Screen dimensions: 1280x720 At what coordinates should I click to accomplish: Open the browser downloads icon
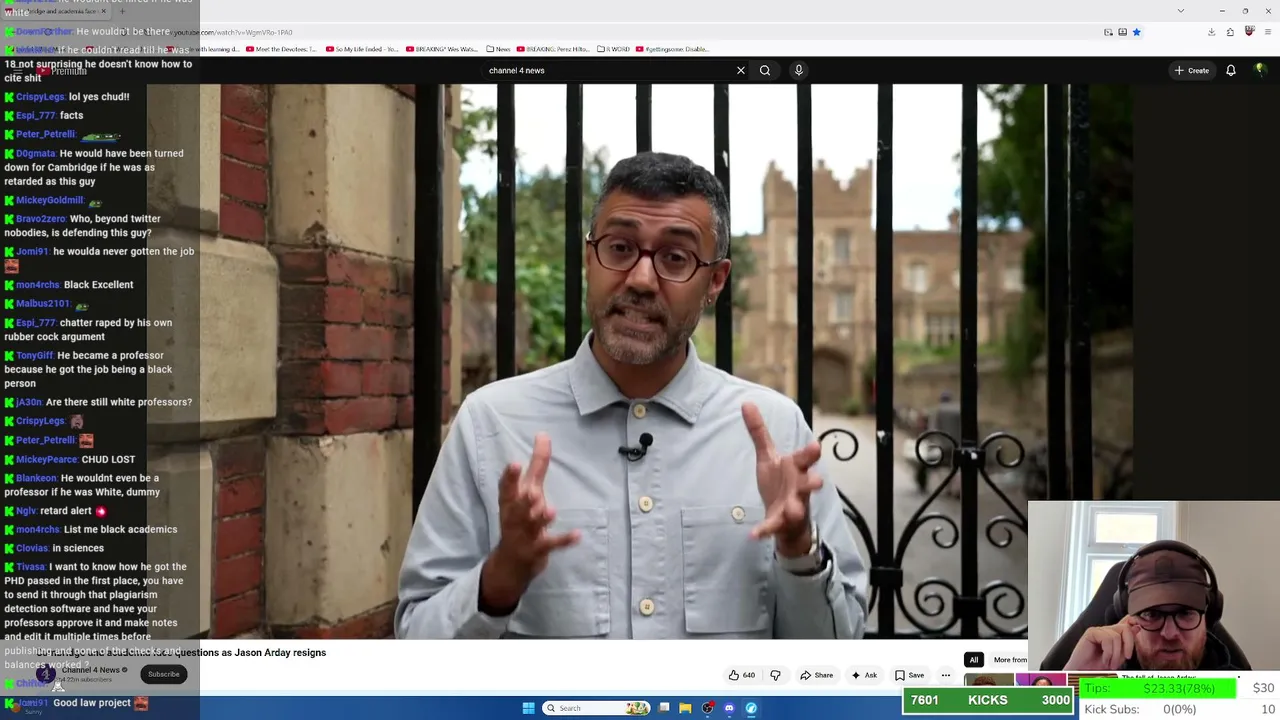(x=1211, y=32)
